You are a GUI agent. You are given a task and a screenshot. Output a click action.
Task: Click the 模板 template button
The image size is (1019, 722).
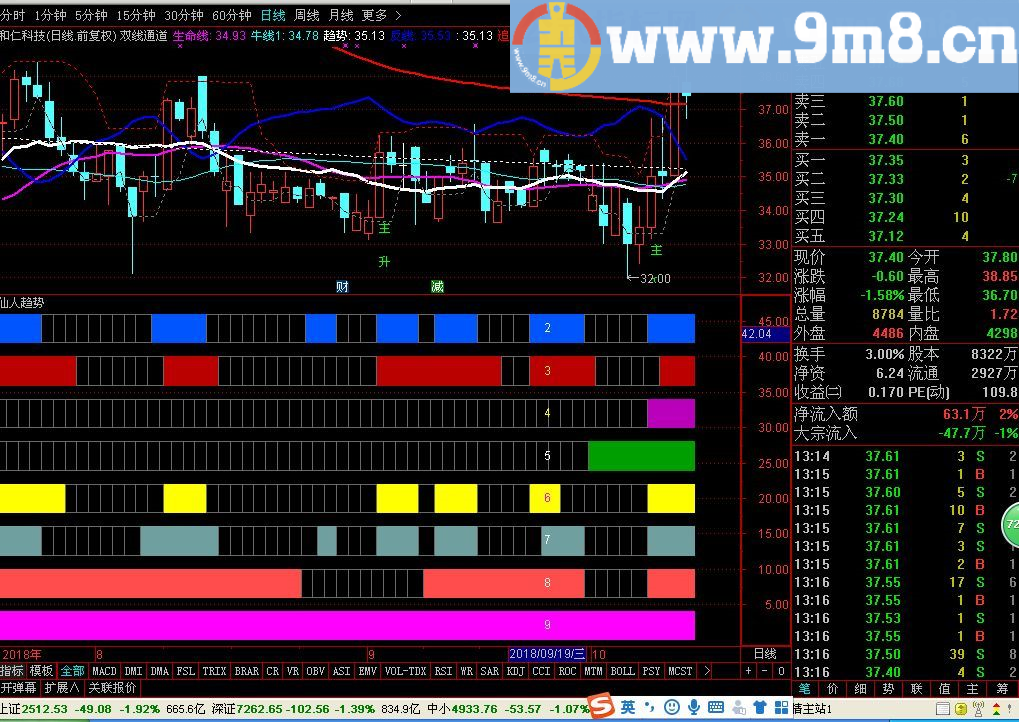pyautogui.click(x=41, y=671)
